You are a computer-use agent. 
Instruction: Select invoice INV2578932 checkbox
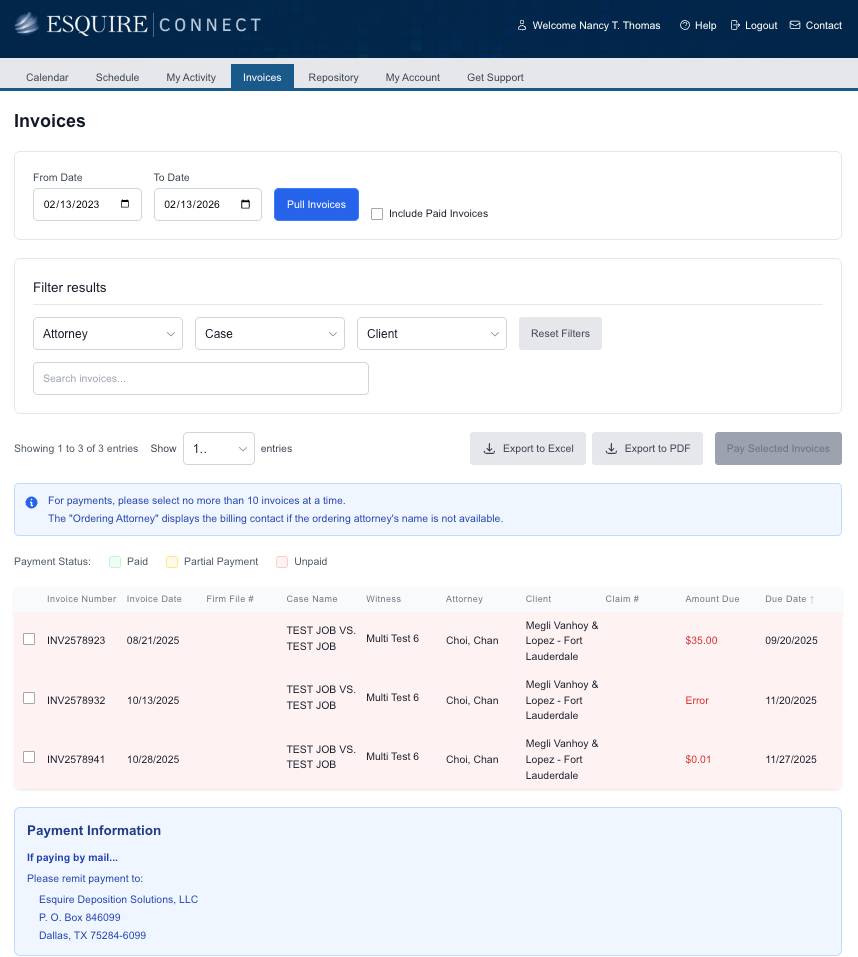point(29,698)
